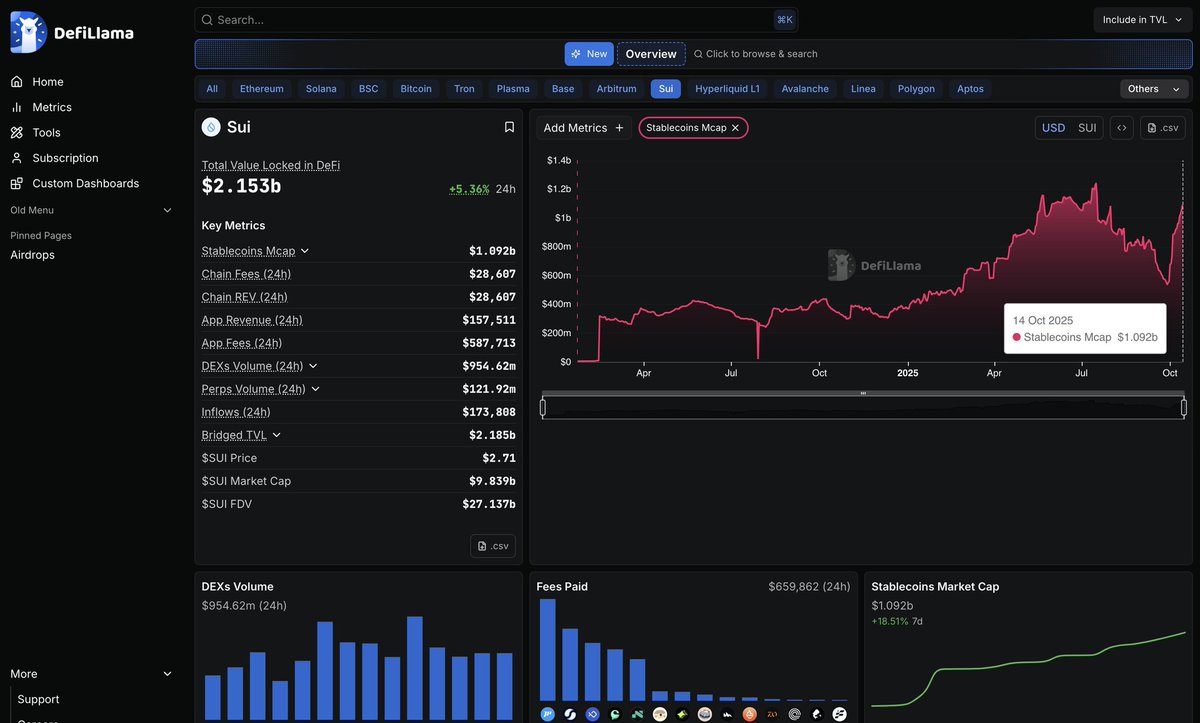The width and height of the screenshot is (1200, 723).
Task: Expand Bridged TVL row
Action: pyautogui.click(x=277, y=435)
